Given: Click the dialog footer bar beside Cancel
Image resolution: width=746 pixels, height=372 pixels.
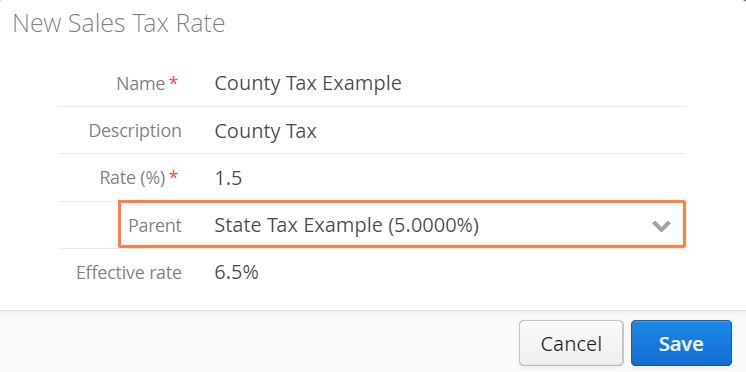Looking at the screenshot, I should 259,342.
